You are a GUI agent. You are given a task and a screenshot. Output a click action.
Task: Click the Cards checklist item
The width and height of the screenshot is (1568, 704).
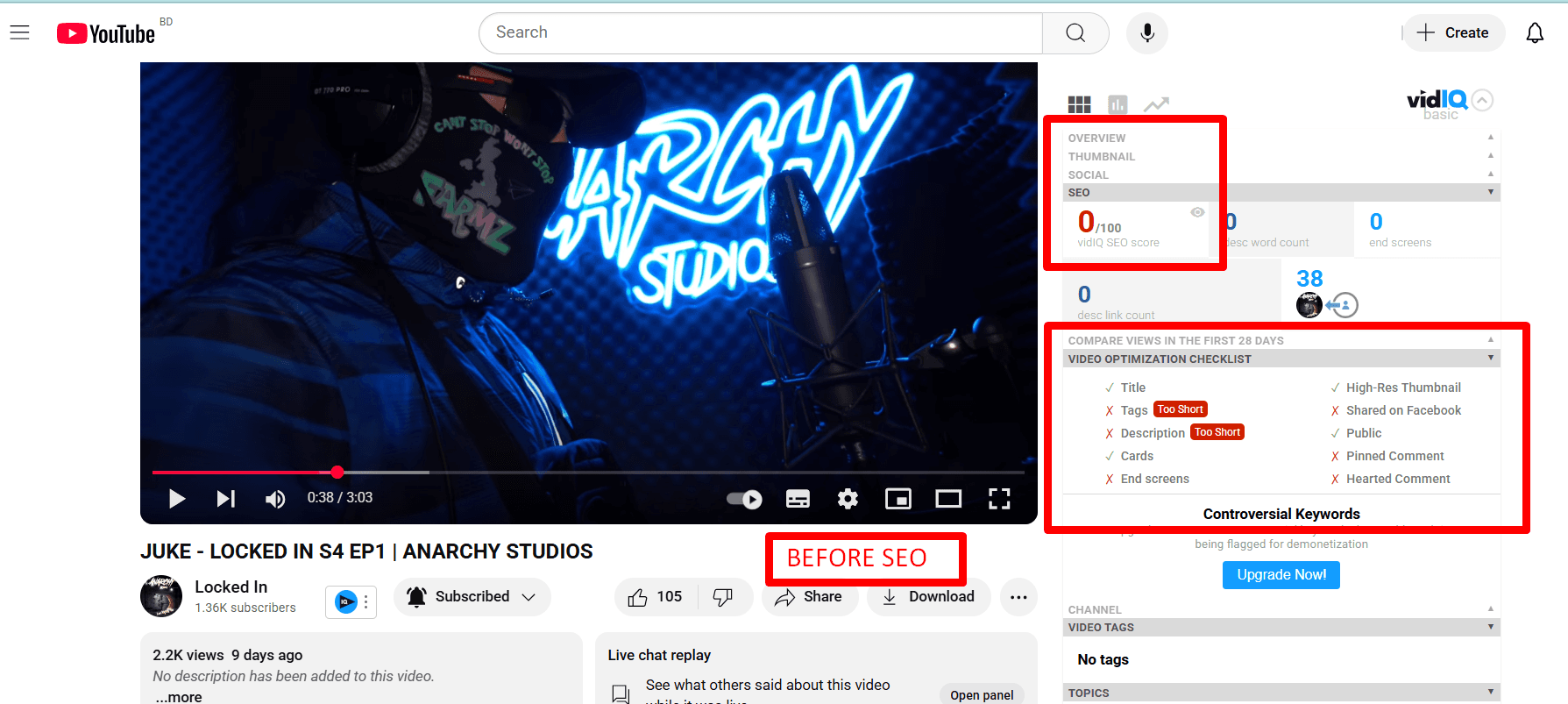[1137, 456]
